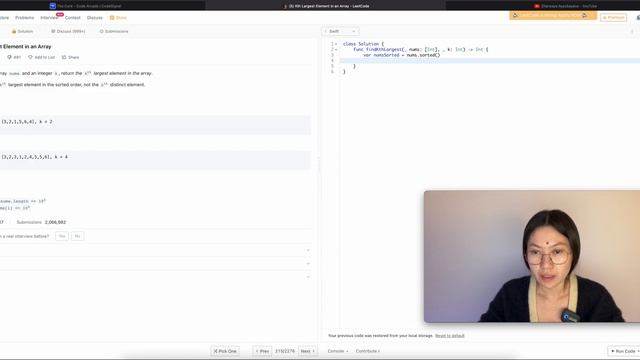
Task: Open the Contribute dropdown
Action: tap(367, 351)
